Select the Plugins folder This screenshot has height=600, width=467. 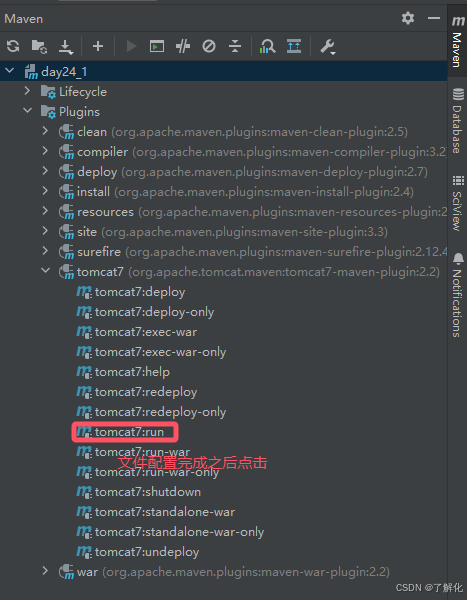click(x=70, y=112)
